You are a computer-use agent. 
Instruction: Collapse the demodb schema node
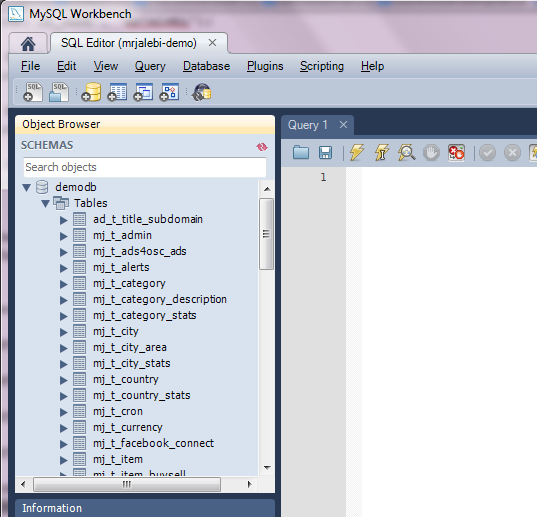[27, 188]
